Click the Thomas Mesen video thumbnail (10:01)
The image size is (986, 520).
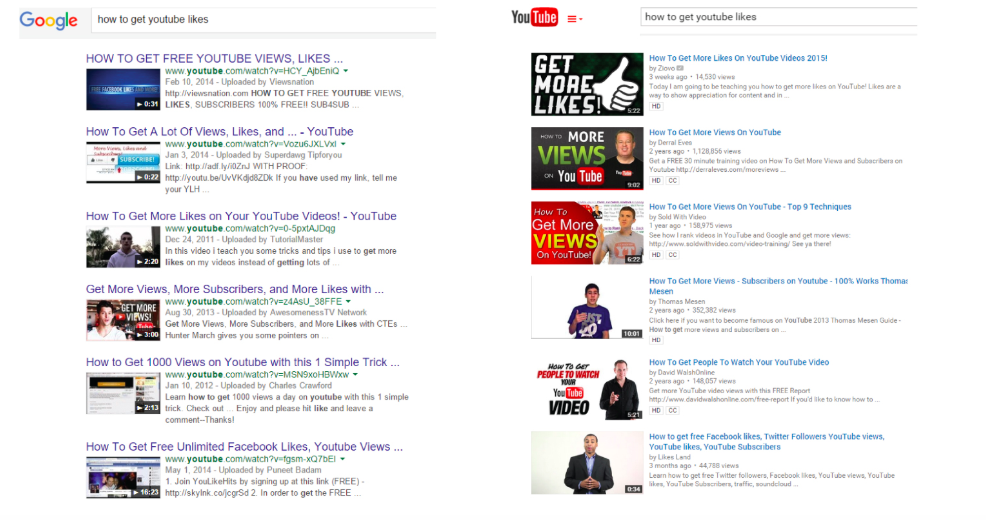587,307
